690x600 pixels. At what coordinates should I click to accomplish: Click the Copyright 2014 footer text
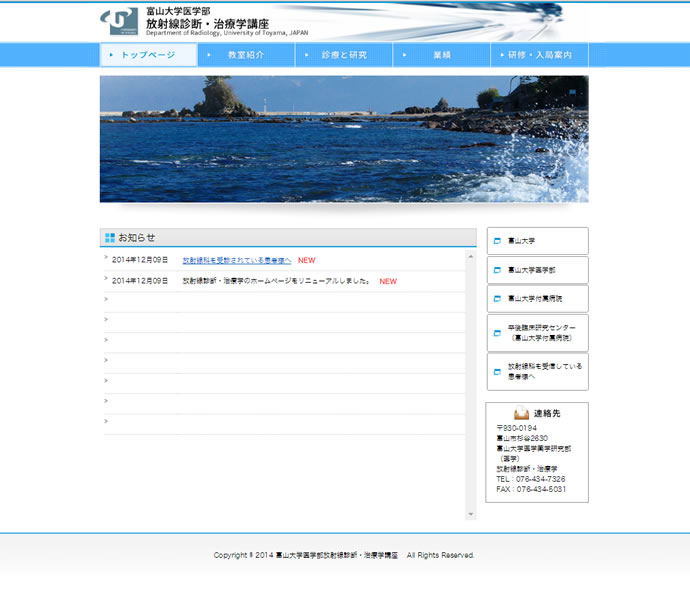[344, 555]
